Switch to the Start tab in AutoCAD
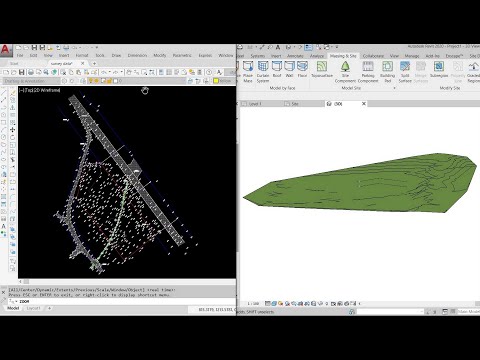The width and height of the screenshot is (480, 360). 14,63
